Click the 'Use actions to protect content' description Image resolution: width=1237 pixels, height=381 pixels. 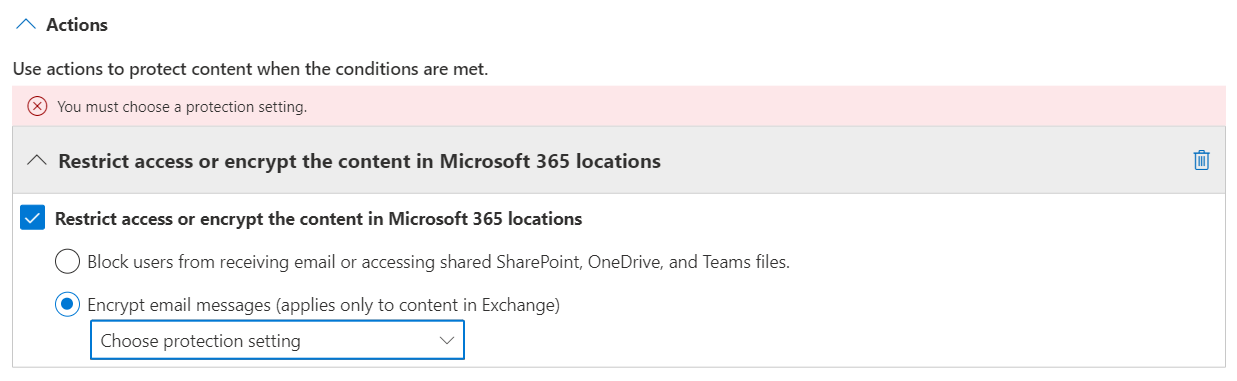[250, 71]
